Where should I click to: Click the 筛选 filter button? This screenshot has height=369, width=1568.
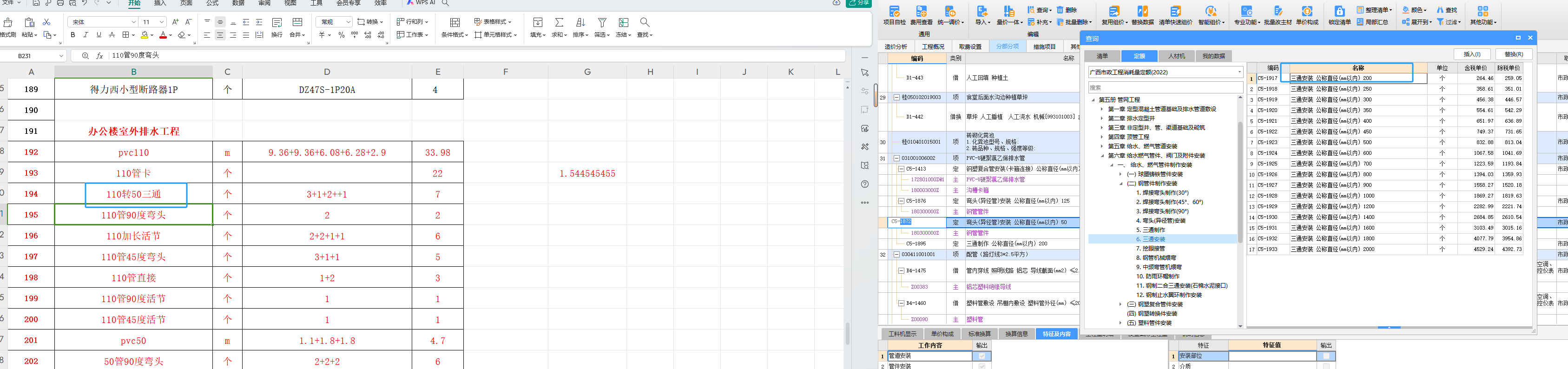tap(601, 27)
